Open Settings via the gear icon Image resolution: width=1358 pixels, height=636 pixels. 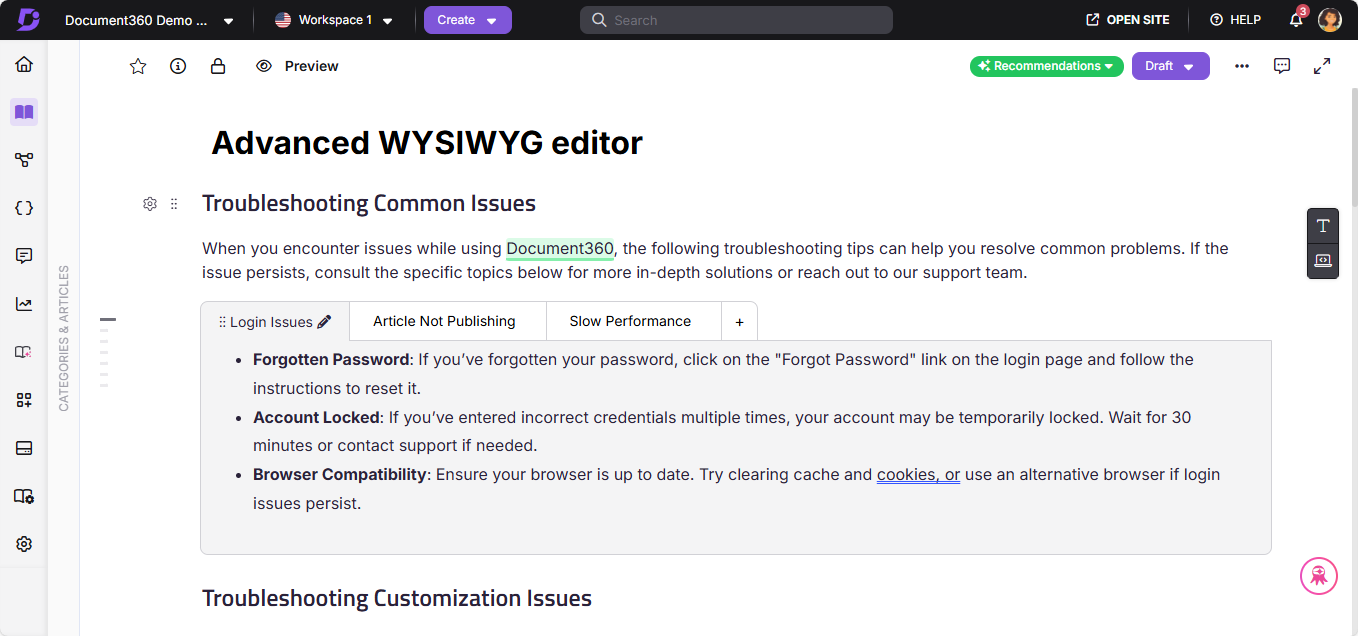coord(24,543)
